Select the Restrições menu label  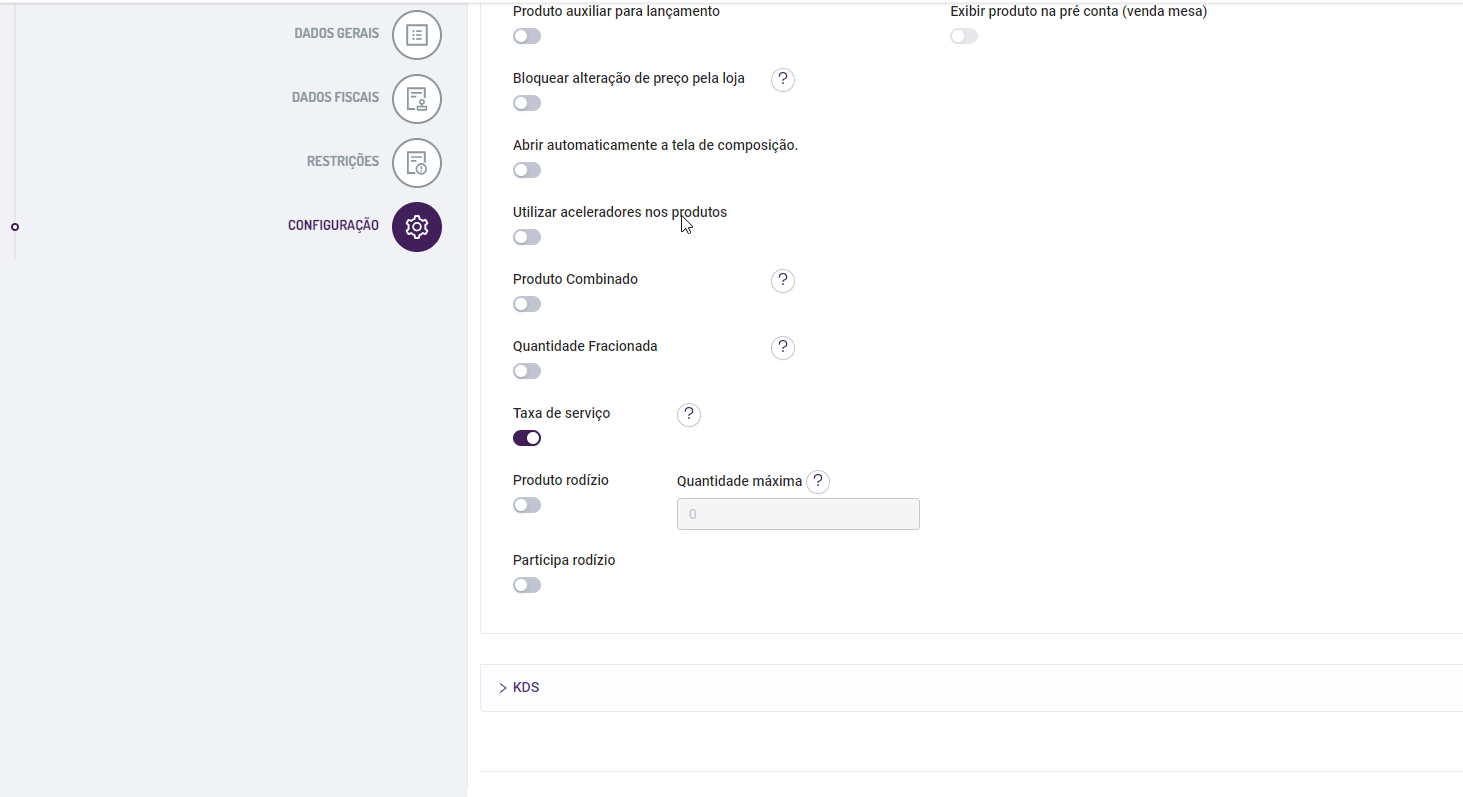[x=343, y=162]
